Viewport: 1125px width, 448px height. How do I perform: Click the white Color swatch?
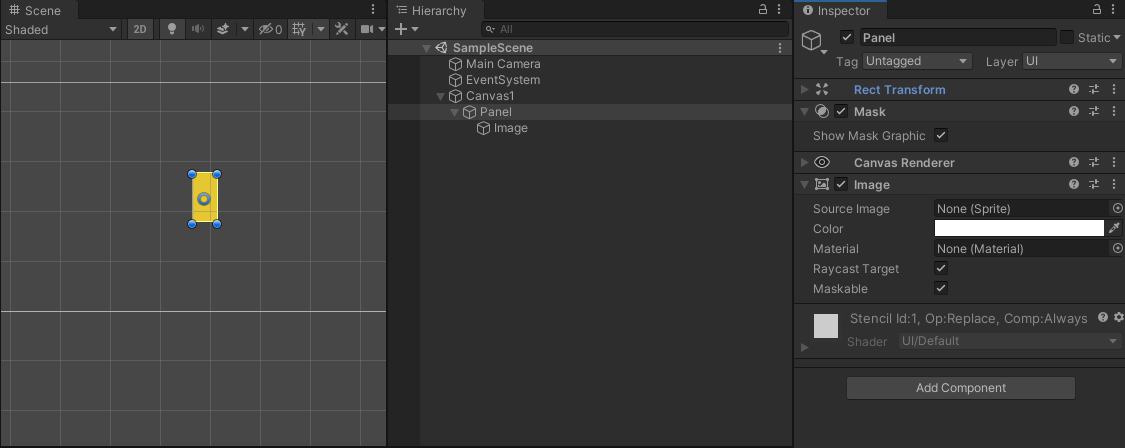pos(1019,228)
